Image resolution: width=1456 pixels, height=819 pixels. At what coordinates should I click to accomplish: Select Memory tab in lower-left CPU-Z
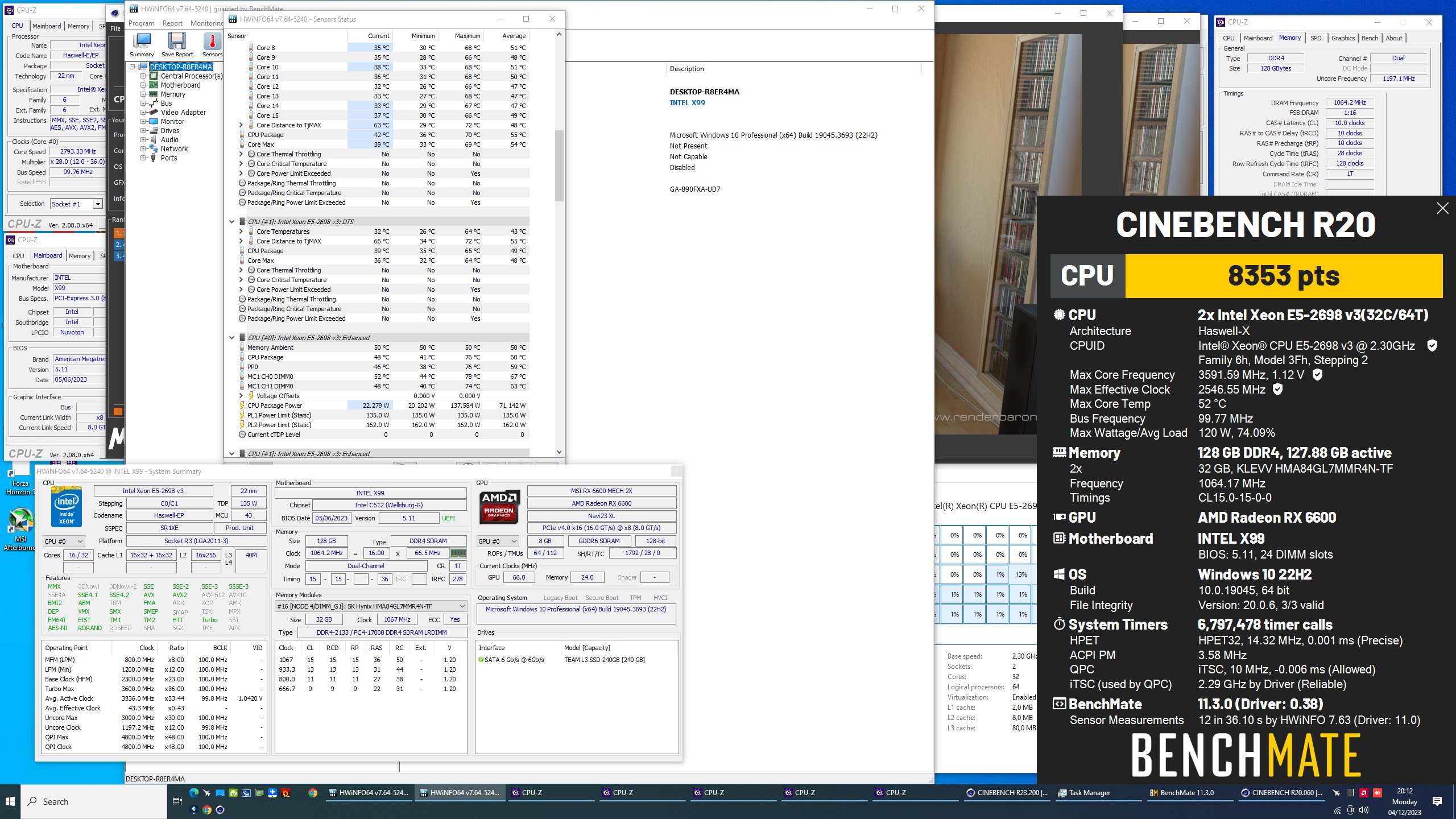click(80, 256)
